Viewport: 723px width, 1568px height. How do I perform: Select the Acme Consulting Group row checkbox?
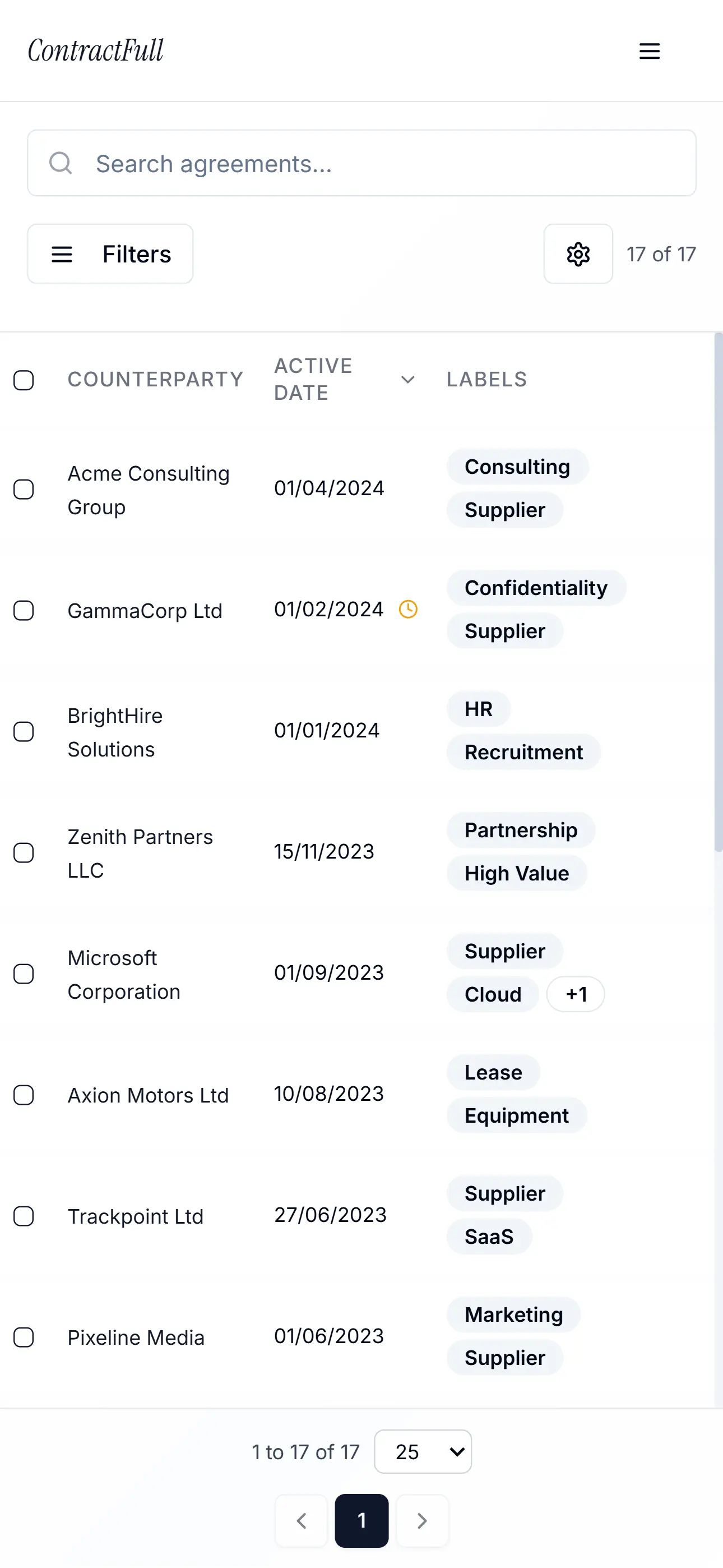[x=24, y=490]
